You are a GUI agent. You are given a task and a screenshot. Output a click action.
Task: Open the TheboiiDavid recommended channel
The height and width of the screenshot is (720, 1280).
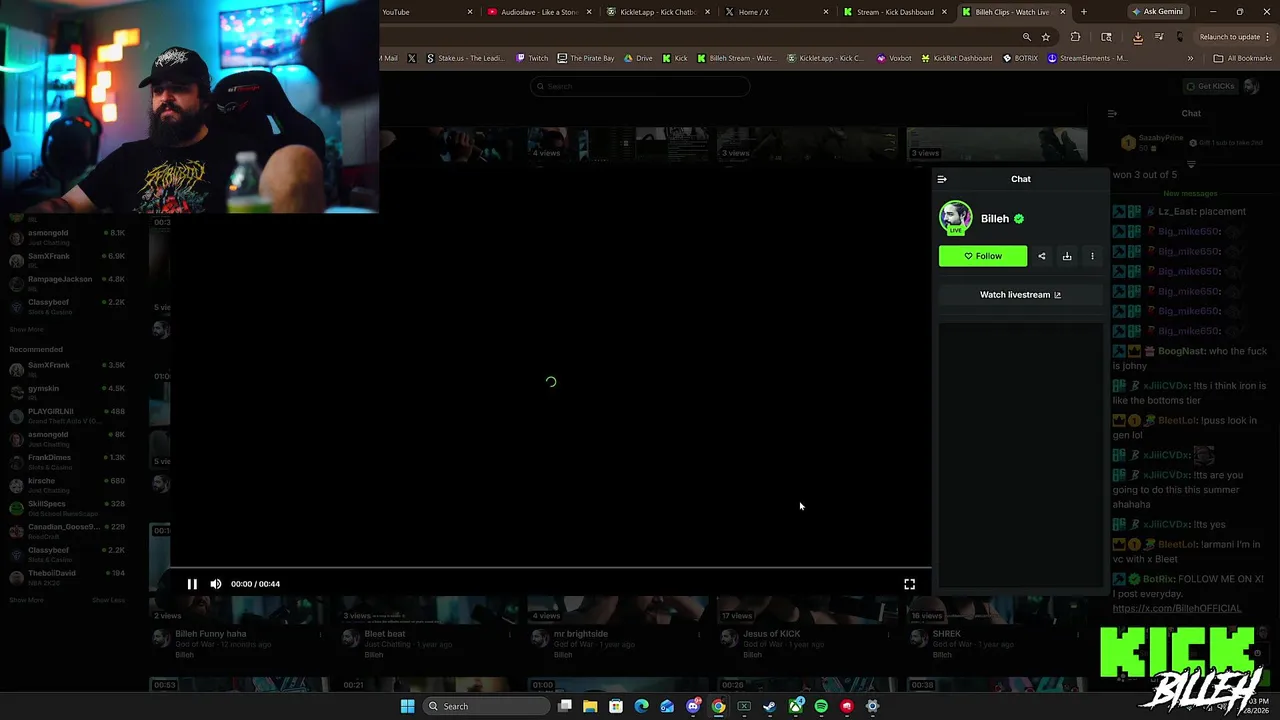[68, 576]
